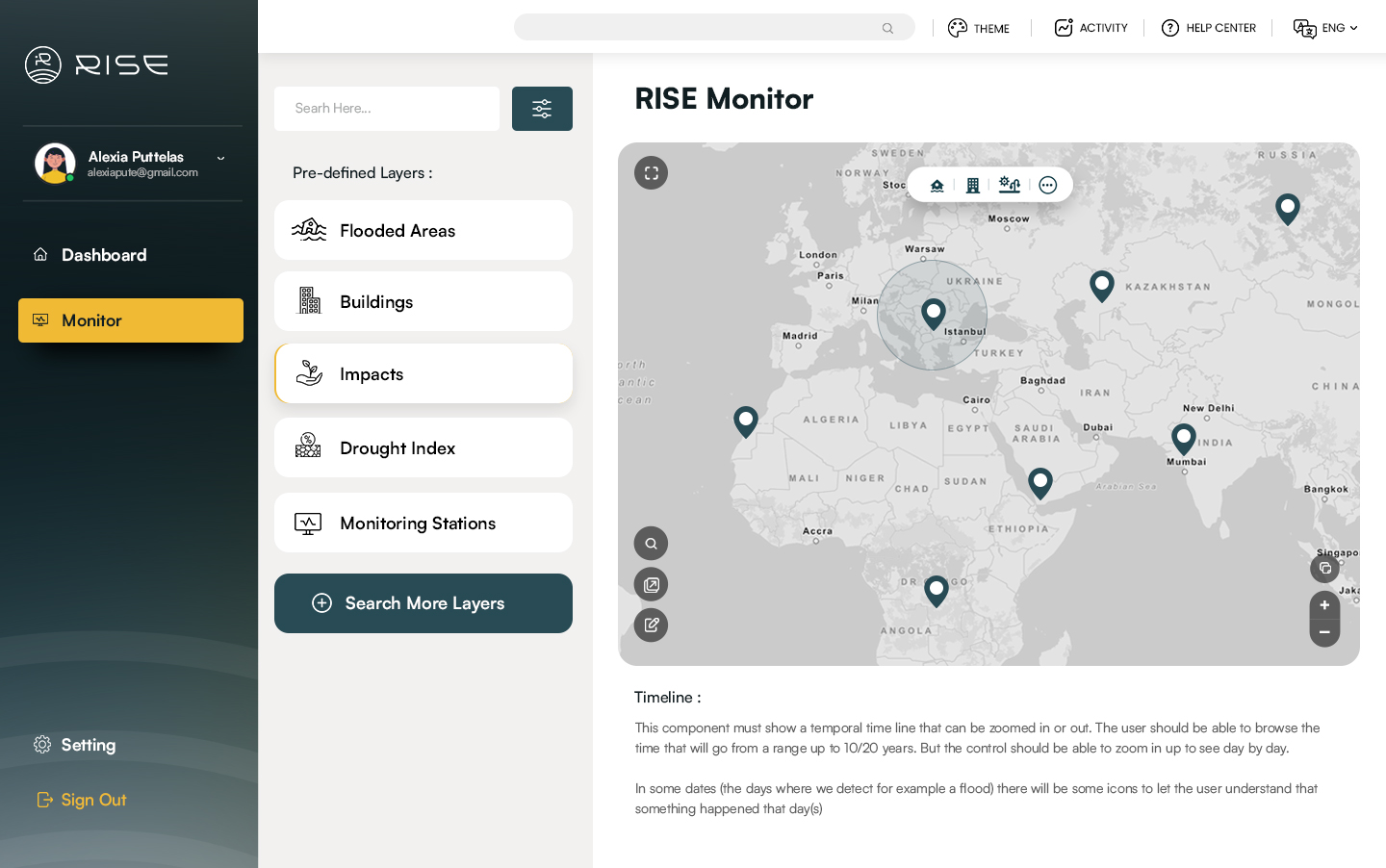Click the drought layer icon on the map toolbar
The image size is (1386, 868).
[x=1010, y=185]
